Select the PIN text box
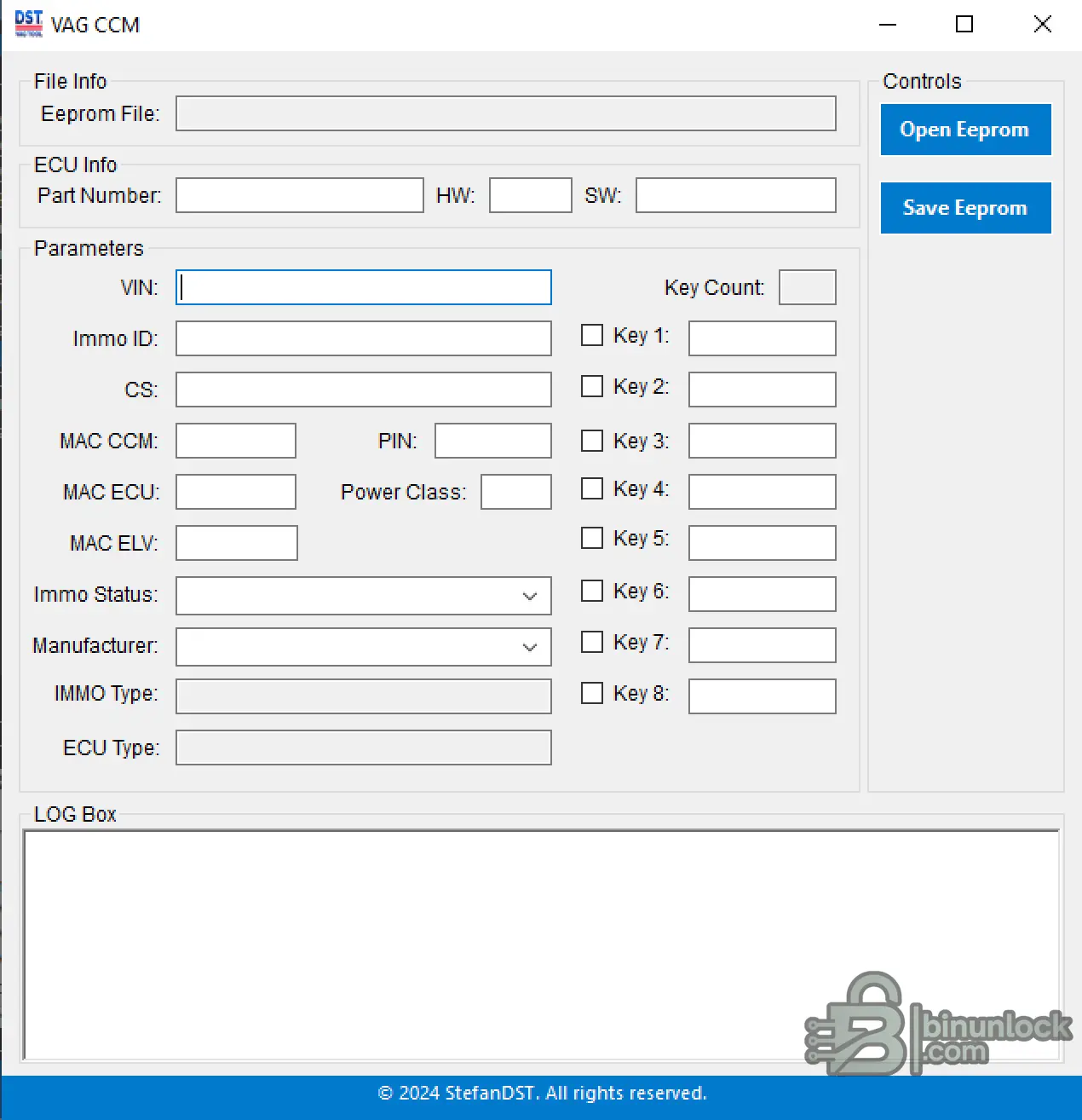This screenshot has width=1082, height=1120. 493,441
